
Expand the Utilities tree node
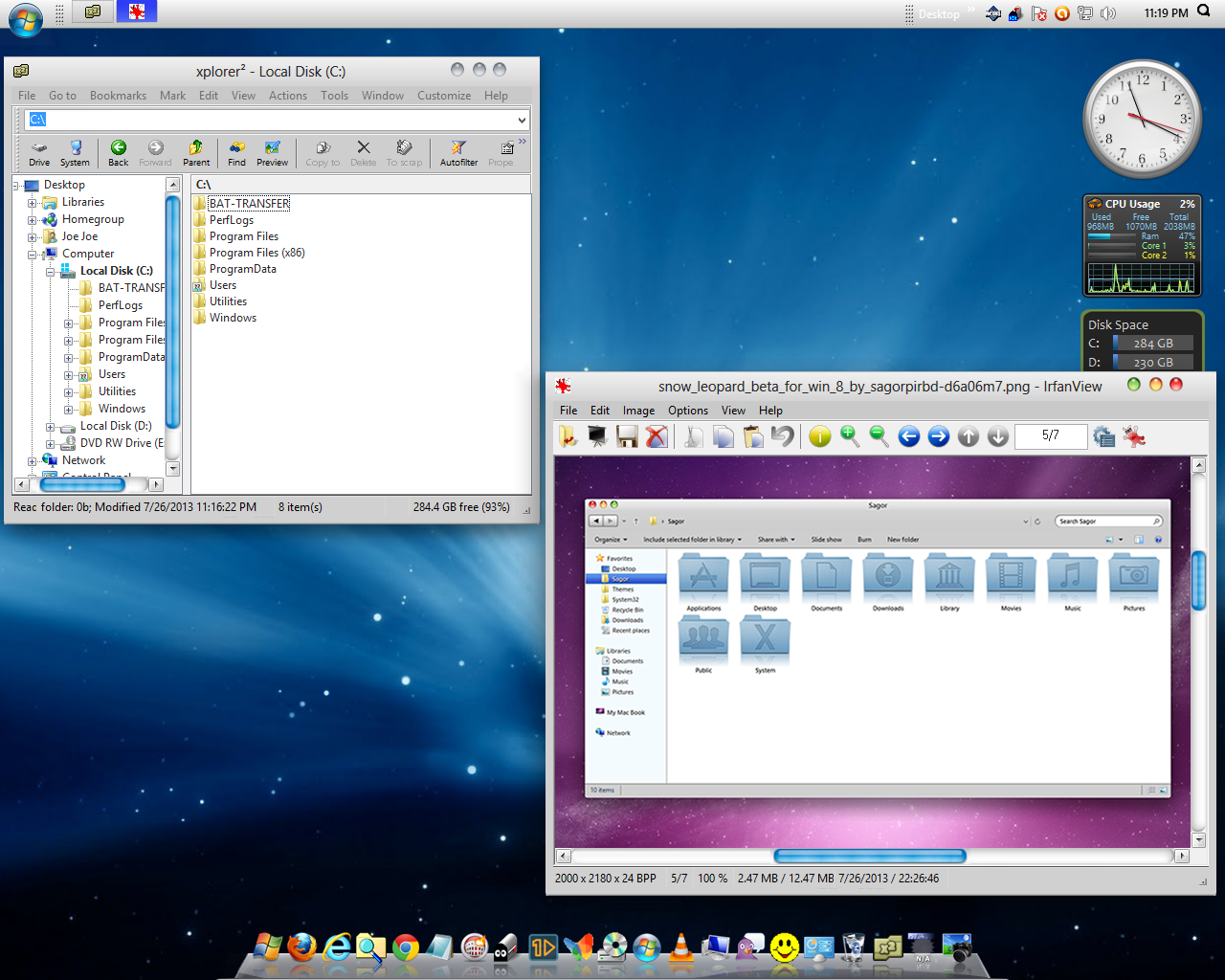tap(68, 392)
